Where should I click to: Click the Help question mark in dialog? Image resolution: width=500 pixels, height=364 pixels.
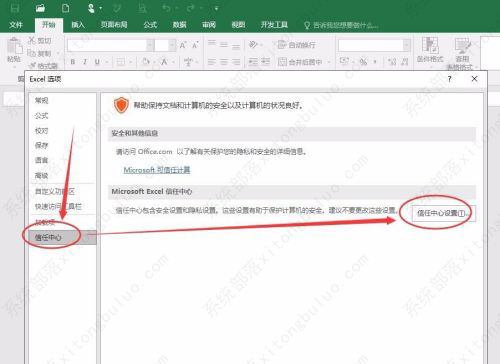click(x=449, y=79)
